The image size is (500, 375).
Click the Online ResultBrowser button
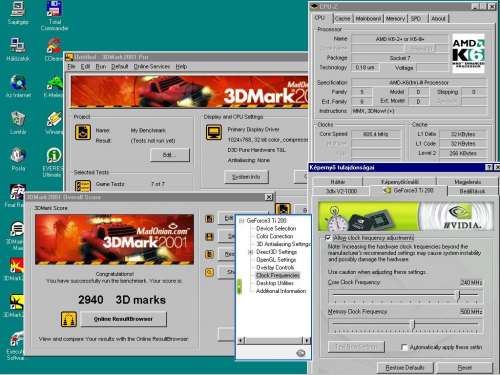(123, 319)
